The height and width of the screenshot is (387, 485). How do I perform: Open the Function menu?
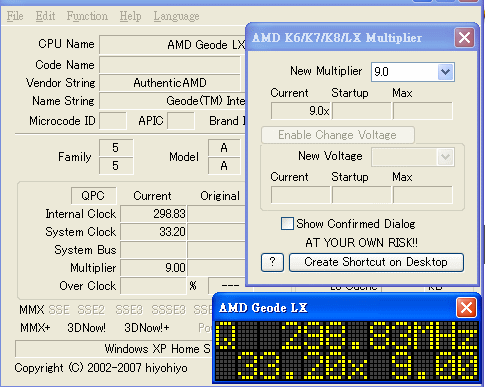87,16
